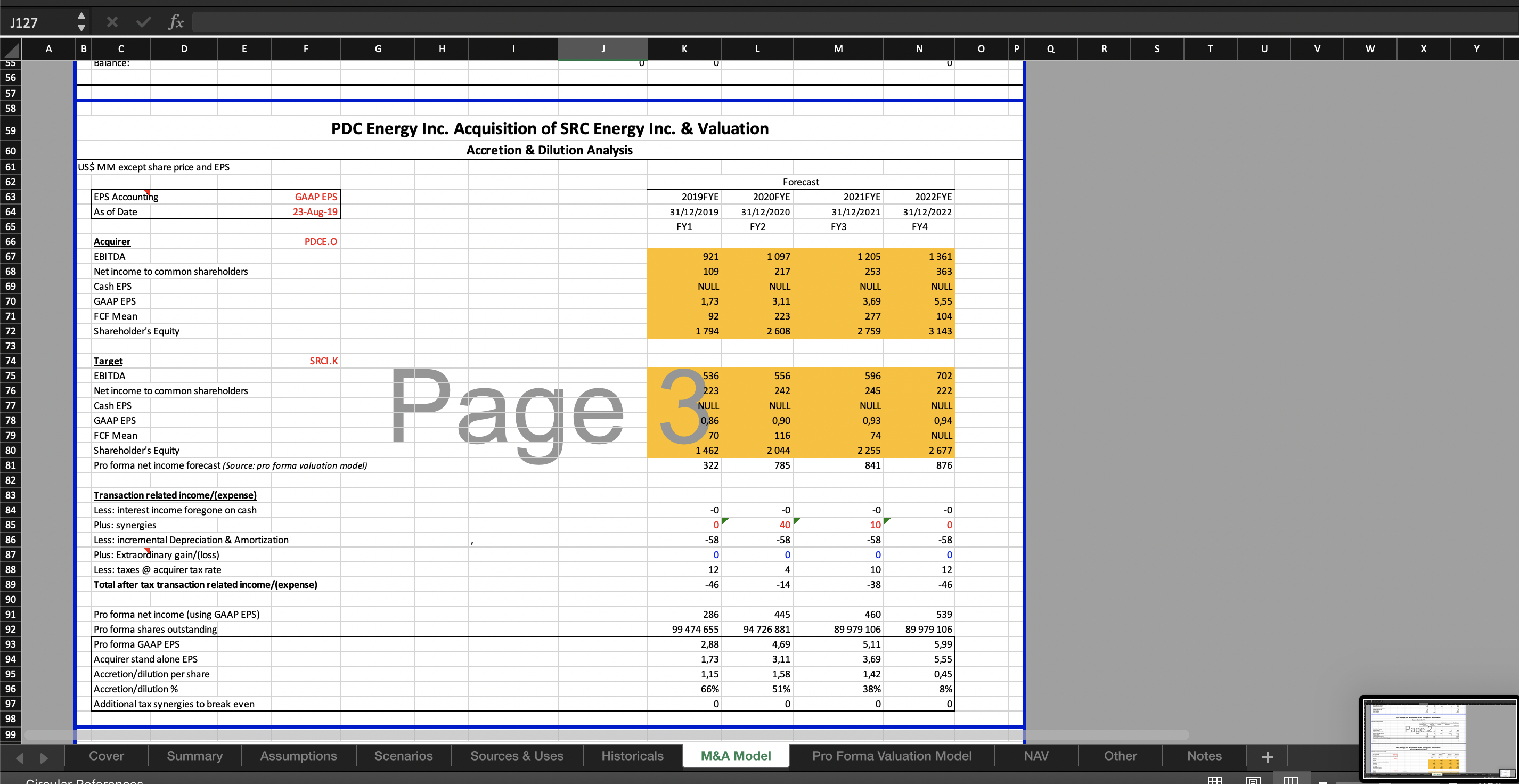Viewport: 1519px width, 784px height.
Task: Open the name box dropdown arrows
Action: tap(81, 22)
